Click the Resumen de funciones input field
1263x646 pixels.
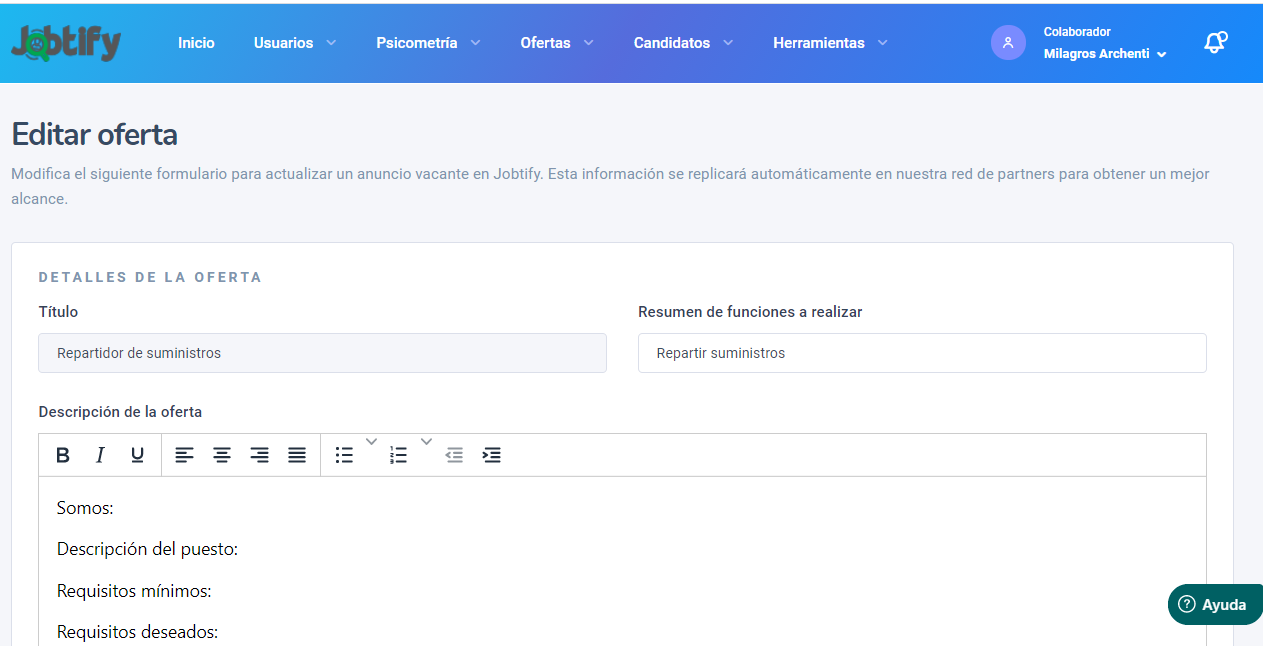point(922,353)
